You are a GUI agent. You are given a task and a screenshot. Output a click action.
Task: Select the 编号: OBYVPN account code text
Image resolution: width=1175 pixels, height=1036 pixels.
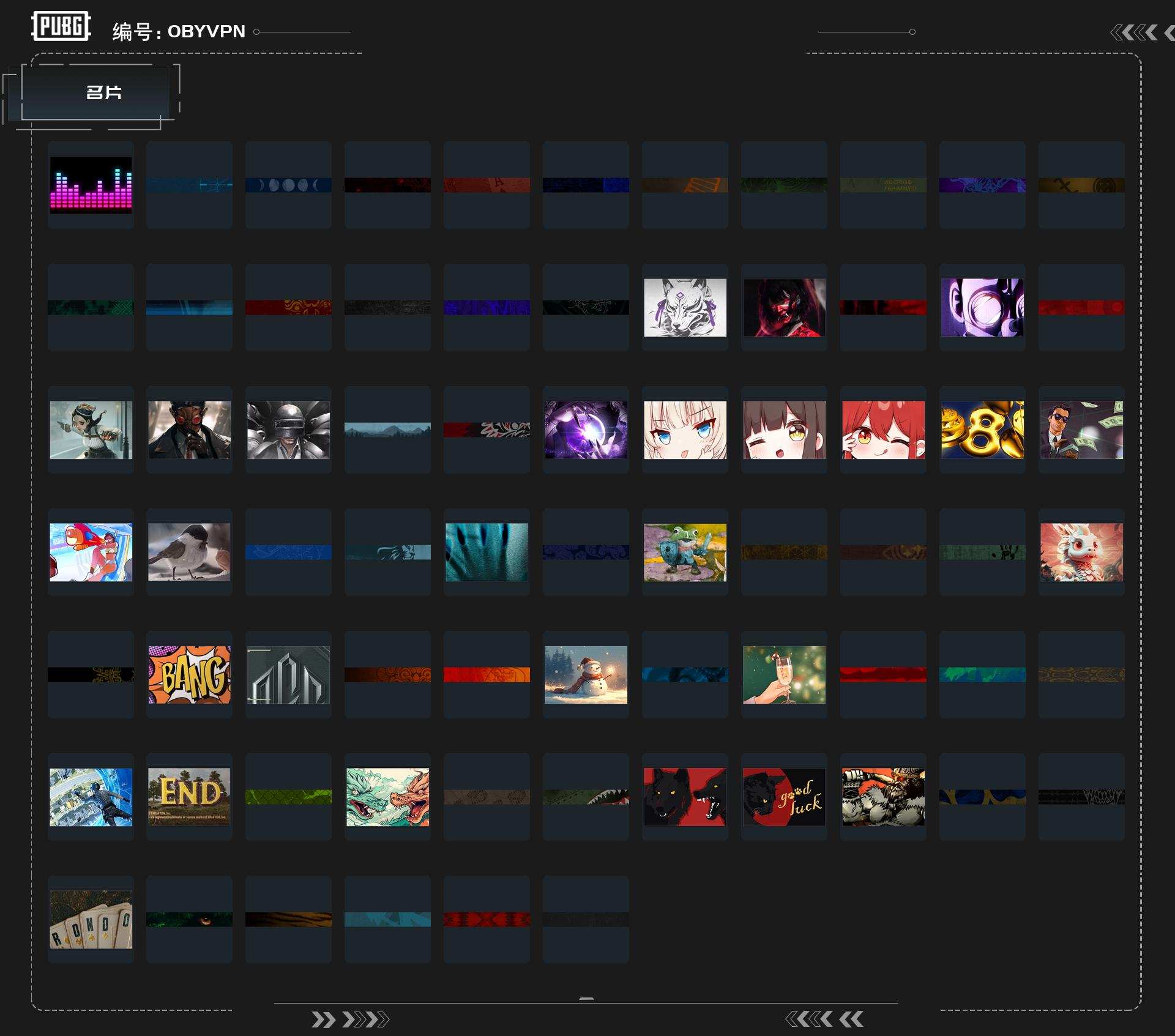(179, 31)
